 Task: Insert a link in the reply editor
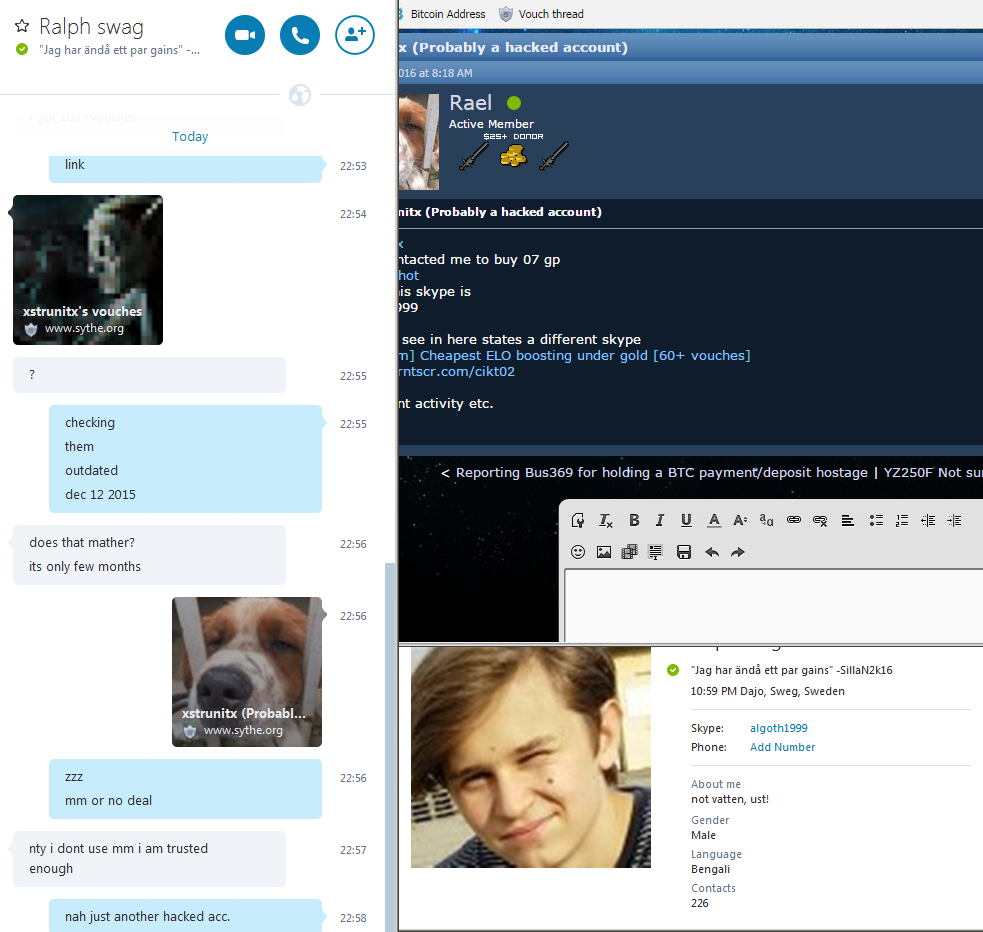click(x=794, y=520)
